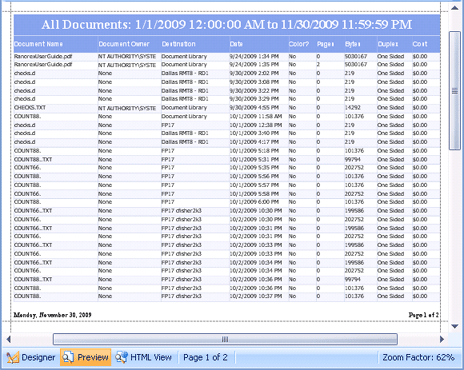Click the vertical scrollbar thumb

[455, 91]
